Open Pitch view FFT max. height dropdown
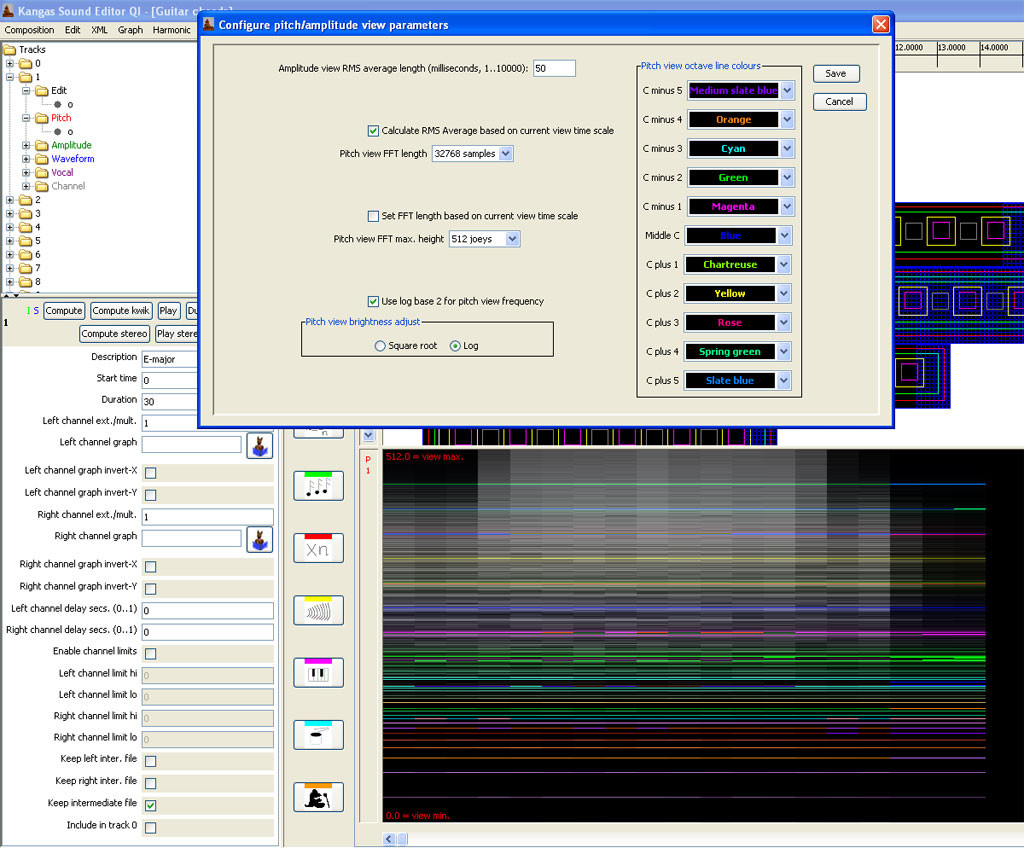 click(513, 239)
